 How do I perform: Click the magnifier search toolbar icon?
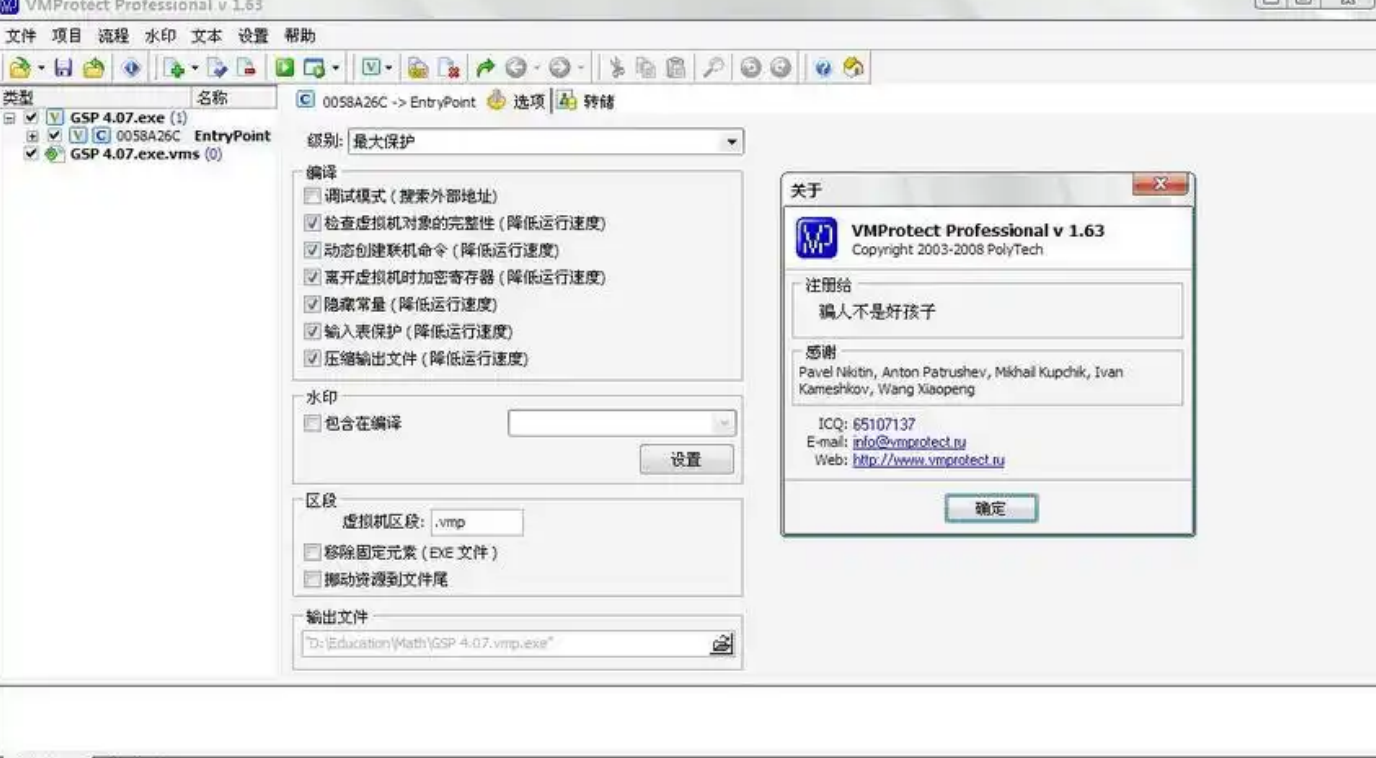[x=713, y=68]
